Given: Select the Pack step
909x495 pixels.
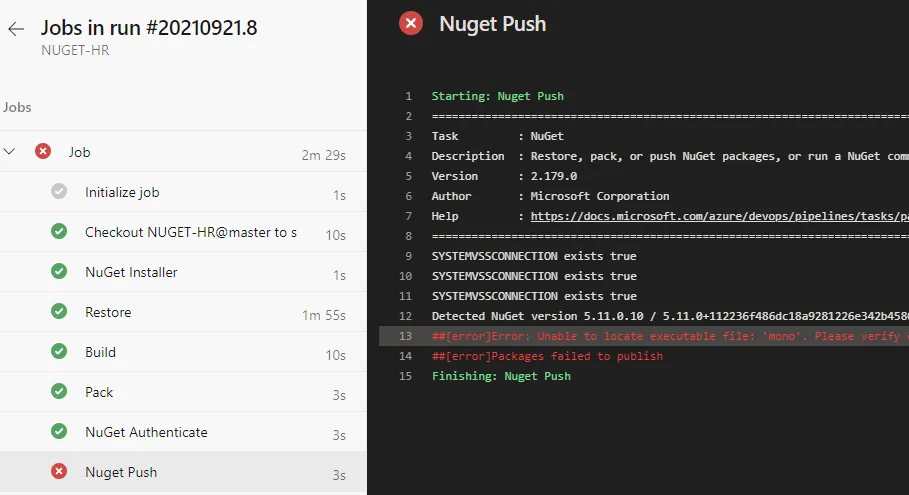Looking at the screenshot, I should [x=183, y=392].
